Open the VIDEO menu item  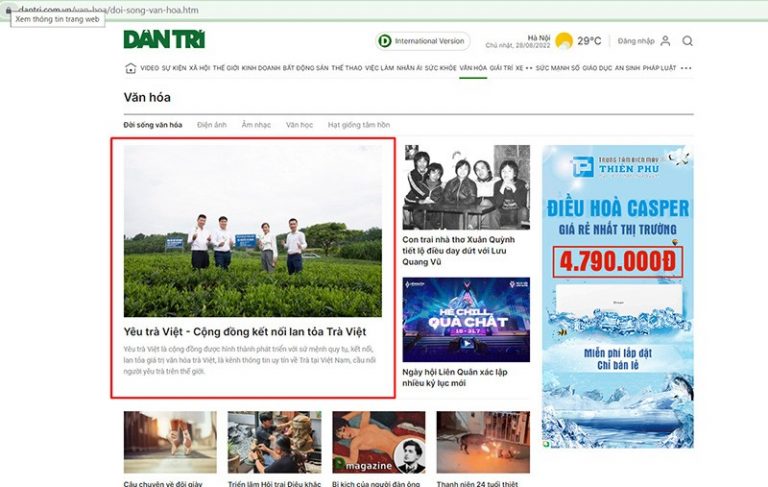pos(149,68)
